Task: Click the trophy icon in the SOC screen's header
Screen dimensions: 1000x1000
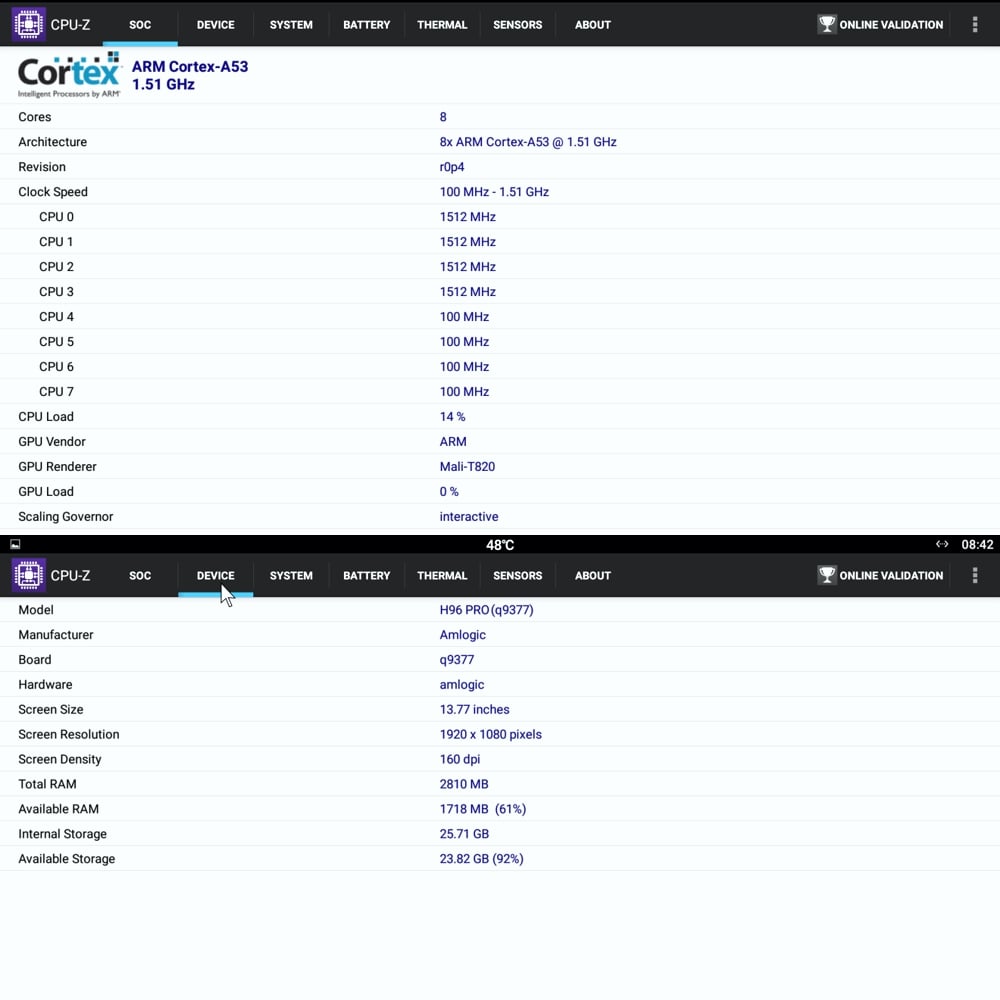Action: pos(827,24)
